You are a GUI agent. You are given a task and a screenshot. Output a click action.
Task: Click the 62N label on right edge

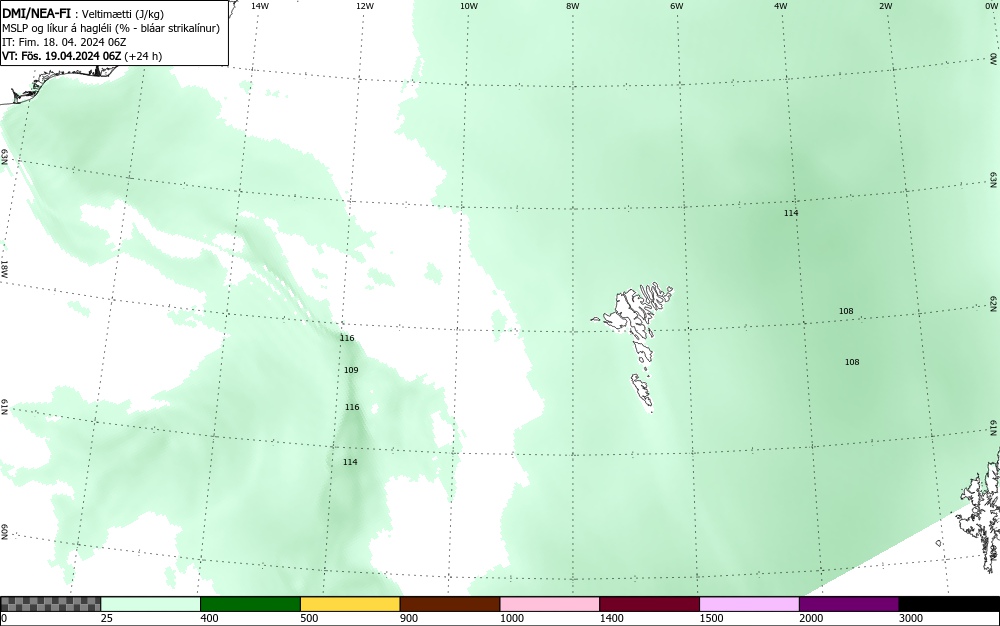(994, 303)
